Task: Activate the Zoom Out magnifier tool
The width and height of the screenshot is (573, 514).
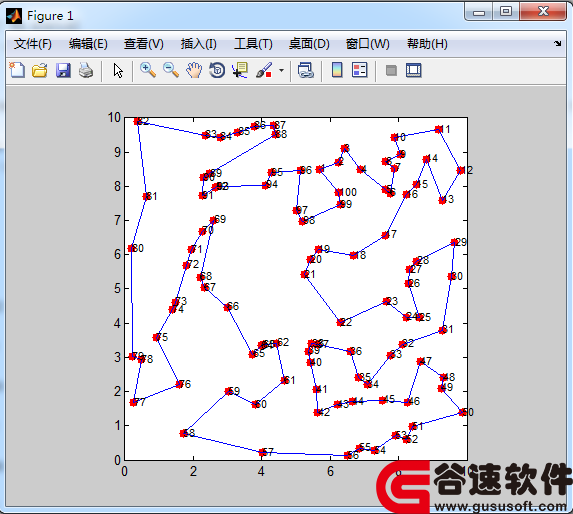Action: pos(171,70)
